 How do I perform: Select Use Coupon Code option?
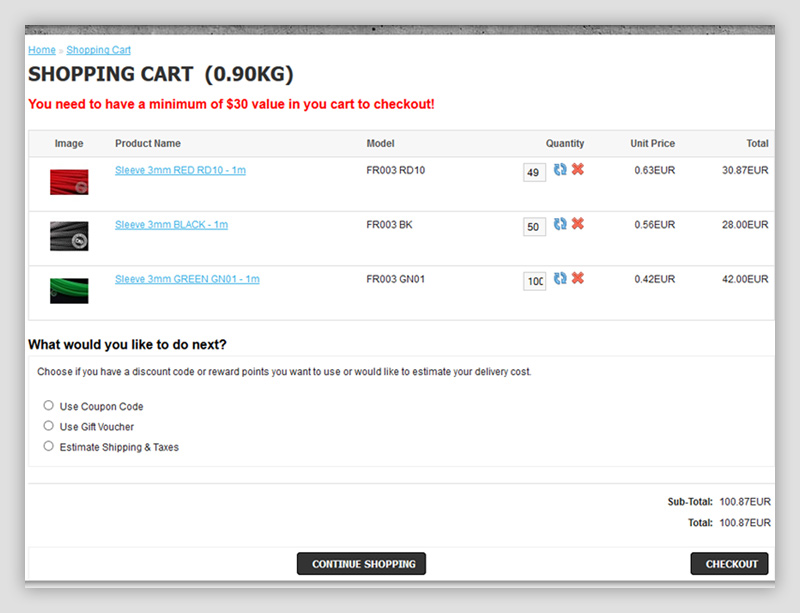pos(48,406)
